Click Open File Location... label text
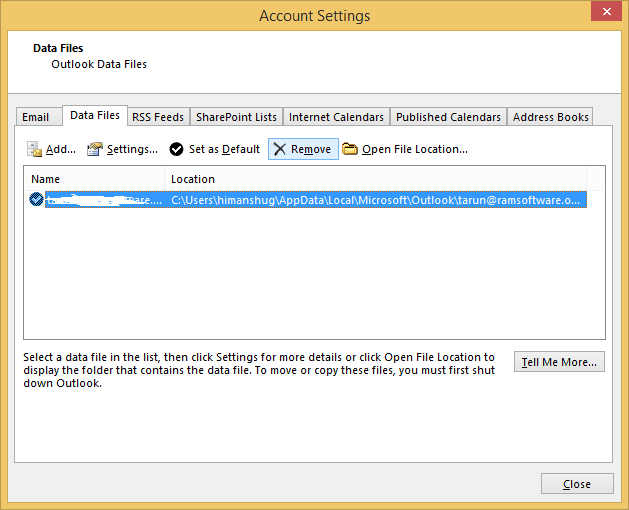This screenshot has width=629, height=510. [415, 149]
